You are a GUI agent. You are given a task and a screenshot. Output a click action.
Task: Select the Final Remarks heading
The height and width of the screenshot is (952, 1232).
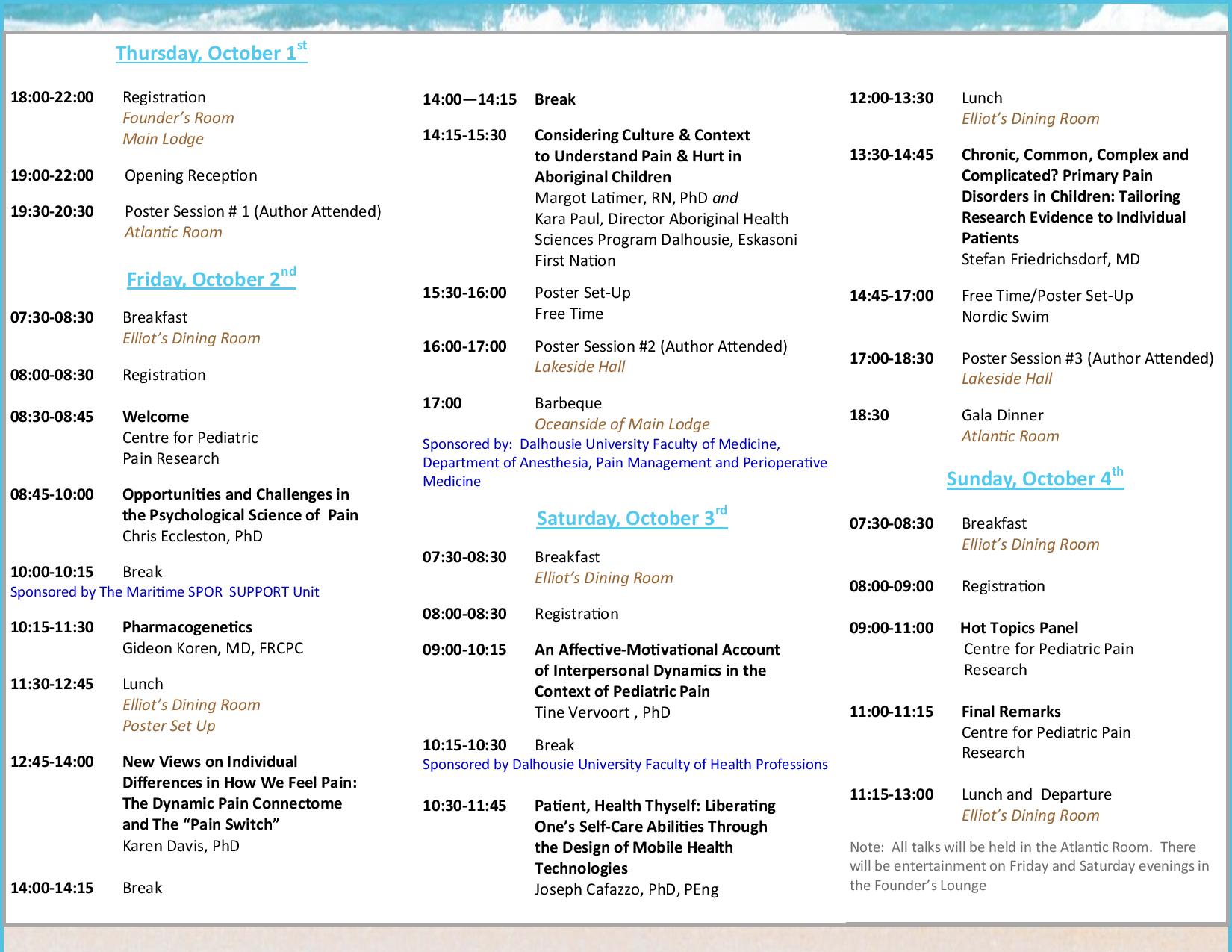point(1011,712)
